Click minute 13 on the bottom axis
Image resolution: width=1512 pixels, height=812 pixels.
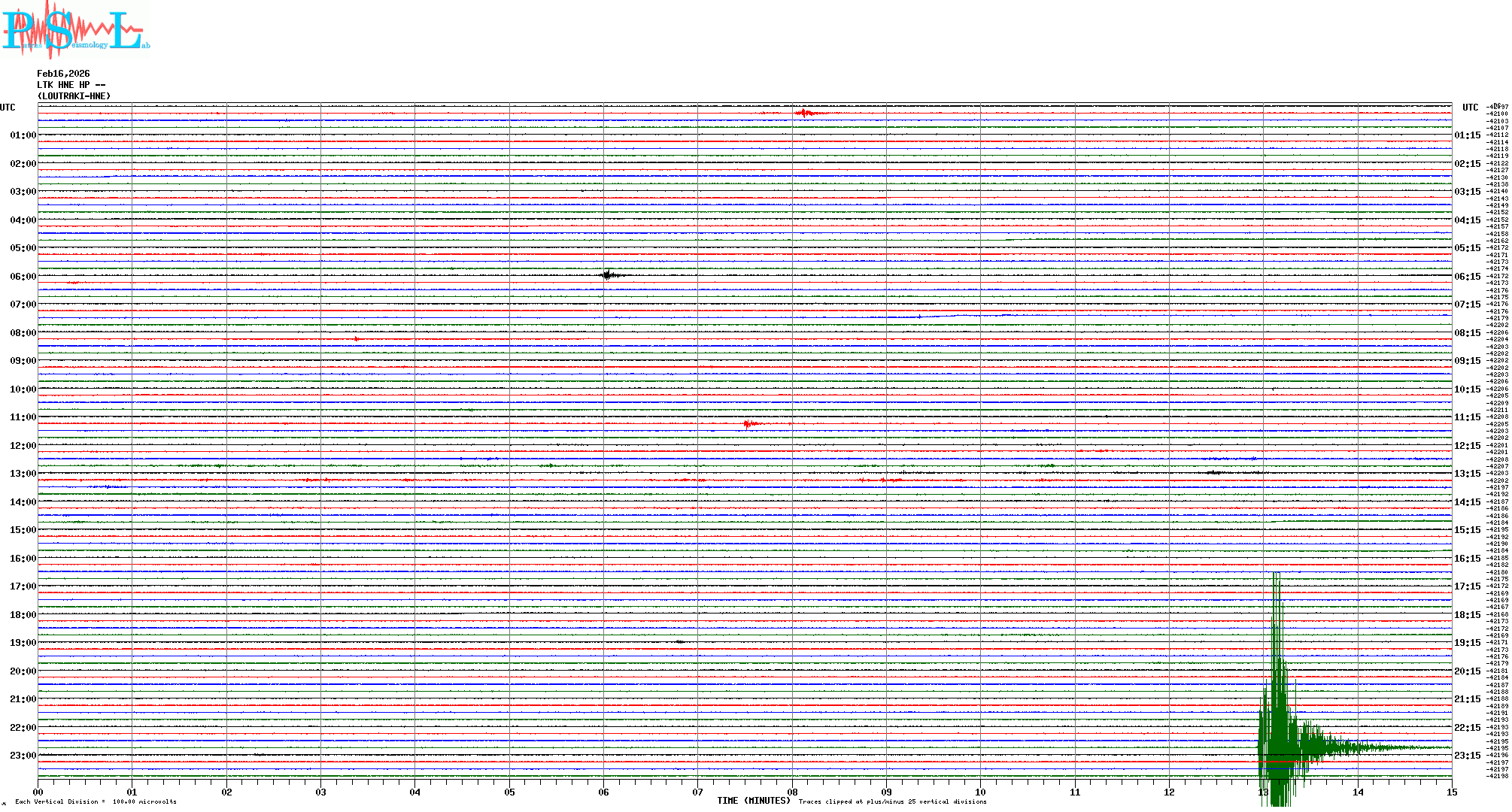pyautogui.click(x=1263, y=792)
